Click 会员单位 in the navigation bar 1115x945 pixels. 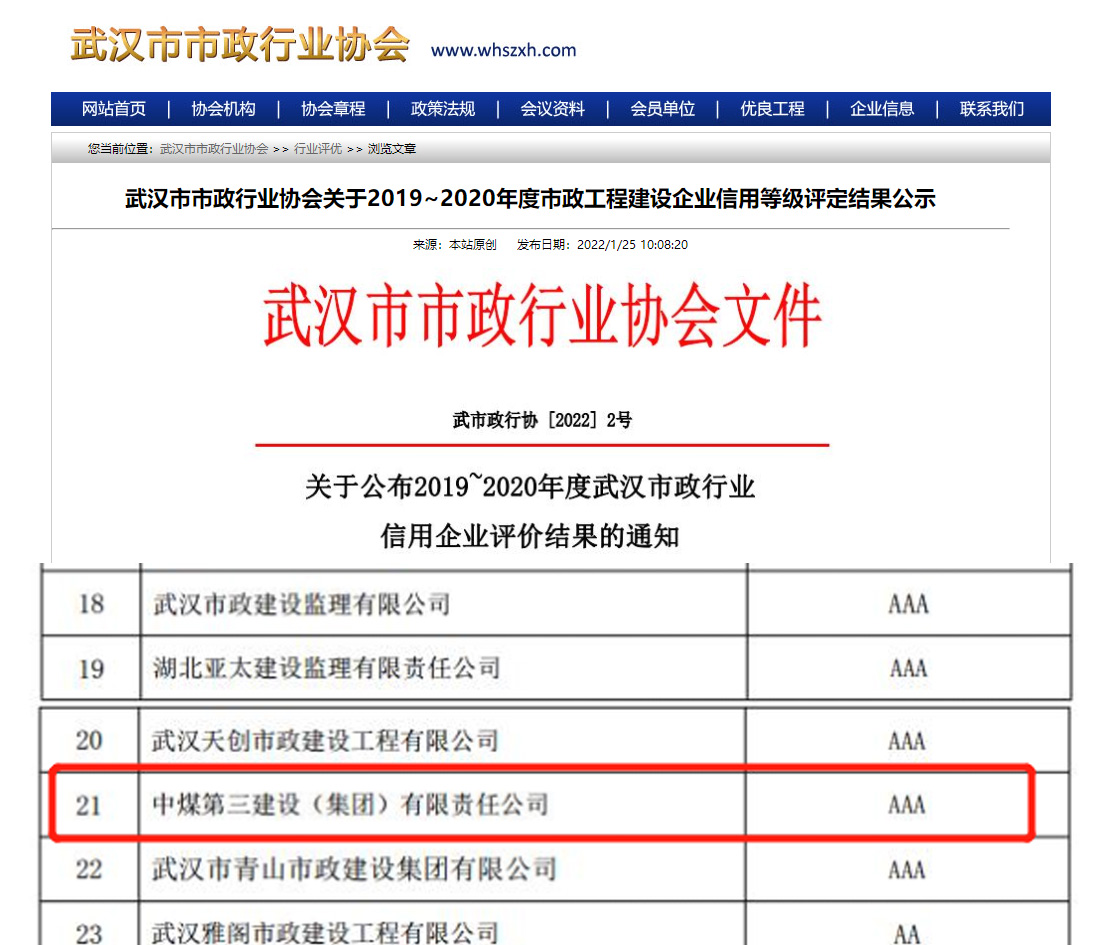tap(663, 109)
